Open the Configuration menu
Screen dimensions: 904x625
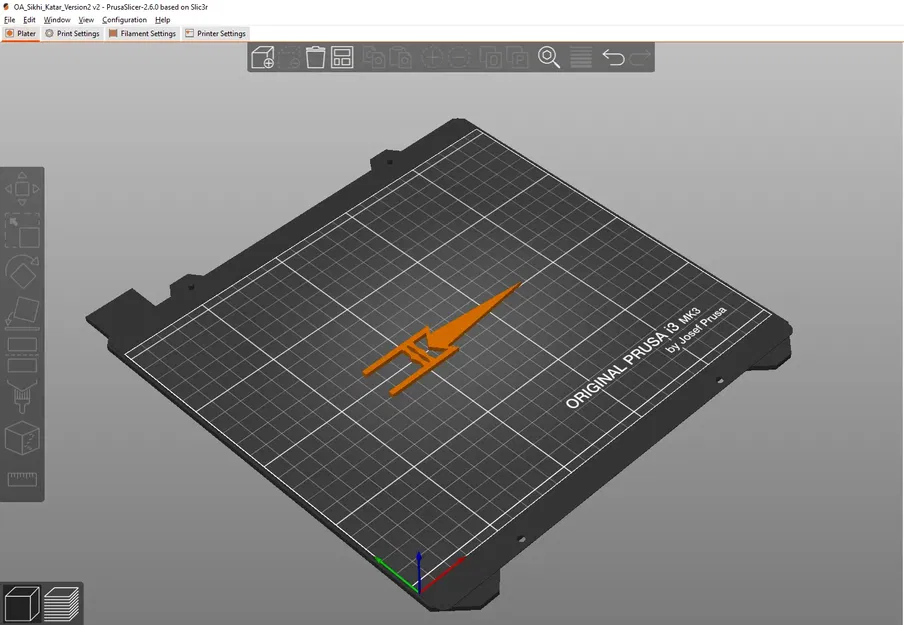124,20
